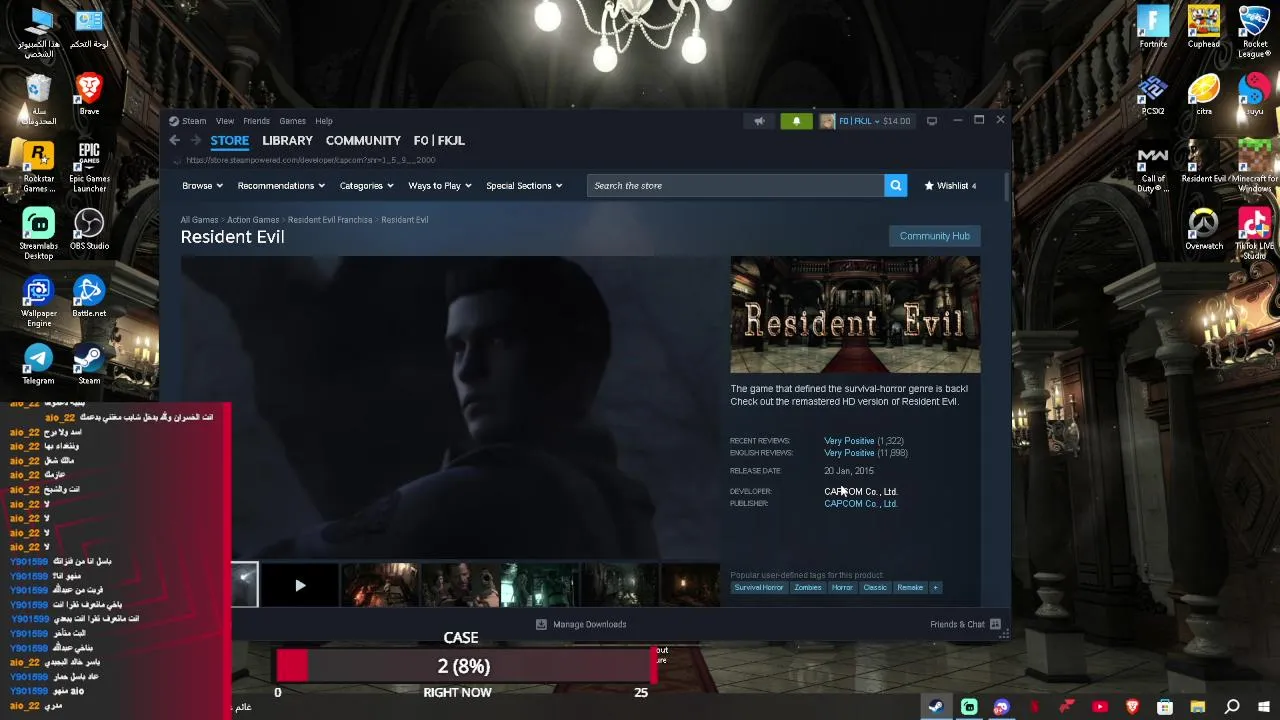This screenshot has width=1280, height=720.
Task: Open Fortnite desktop shortcut
Action: coord(1153,27)
